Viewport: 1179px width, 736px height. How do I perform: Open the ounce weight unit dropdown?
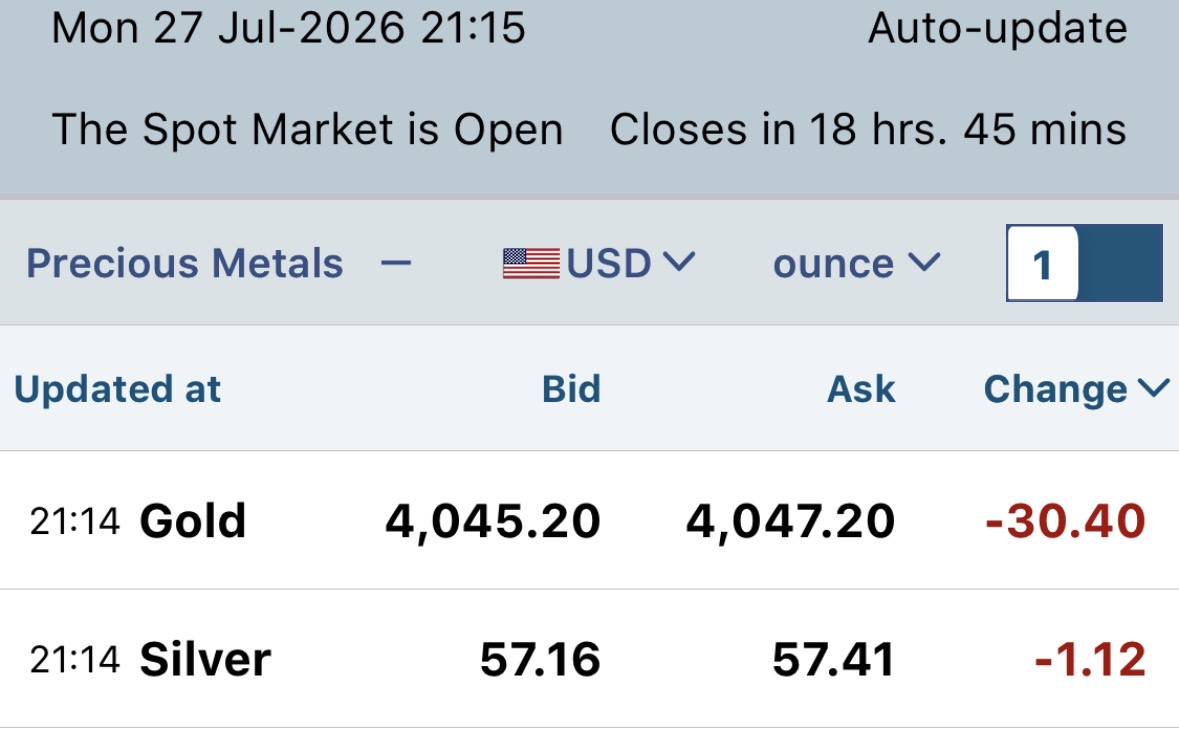(856, 263)
